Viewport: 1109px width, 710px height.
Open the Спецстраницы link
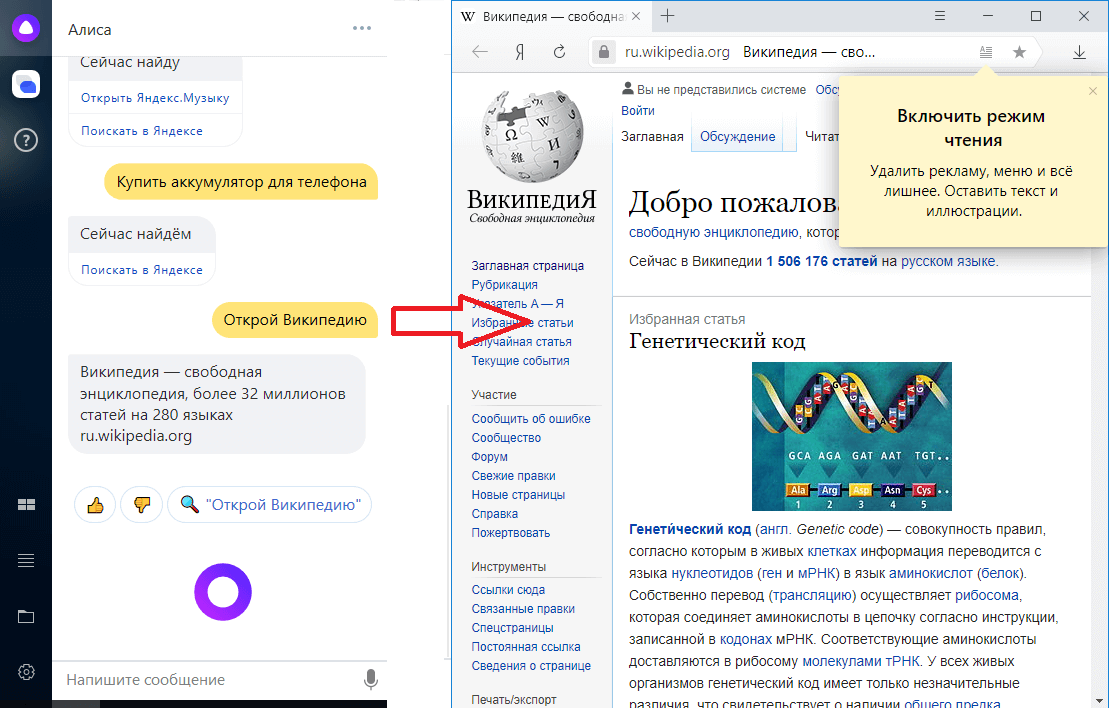[513, 628]
